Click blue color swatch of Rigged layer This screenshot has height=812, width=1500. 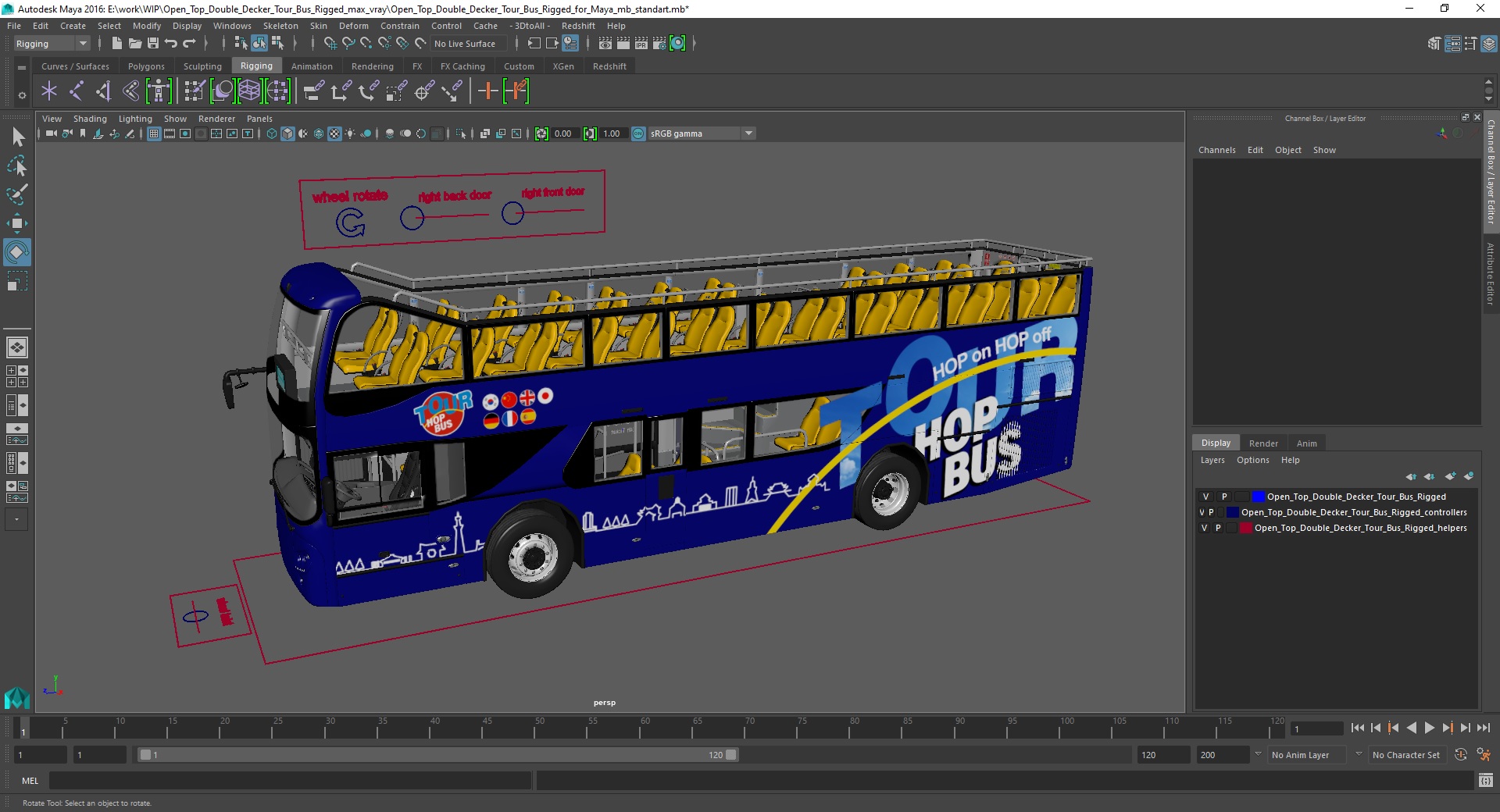(1258, 497)
